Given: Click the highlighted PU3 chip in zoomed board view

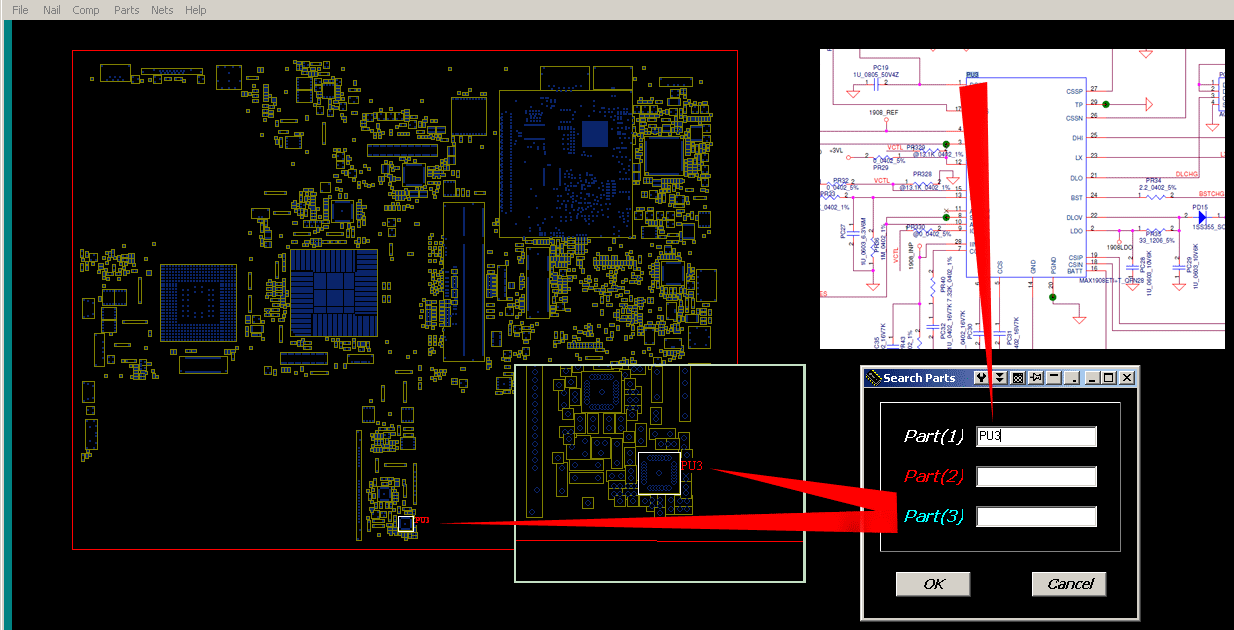Looking at the screenshot, I should 659,473.
